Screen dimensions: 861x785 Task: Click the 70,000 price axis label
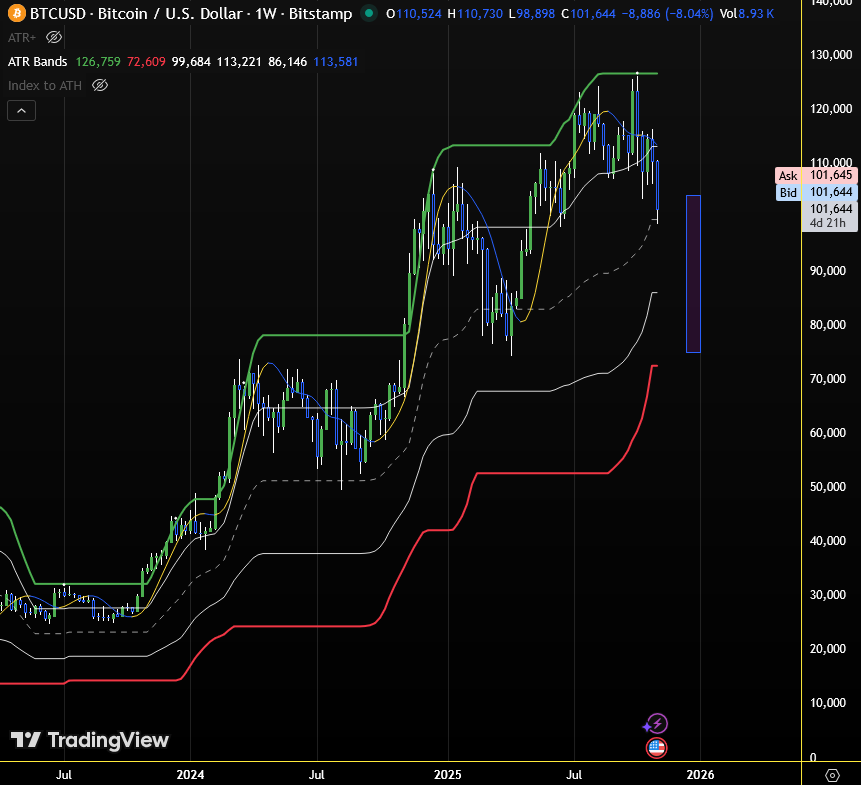(x=828, y=378)
